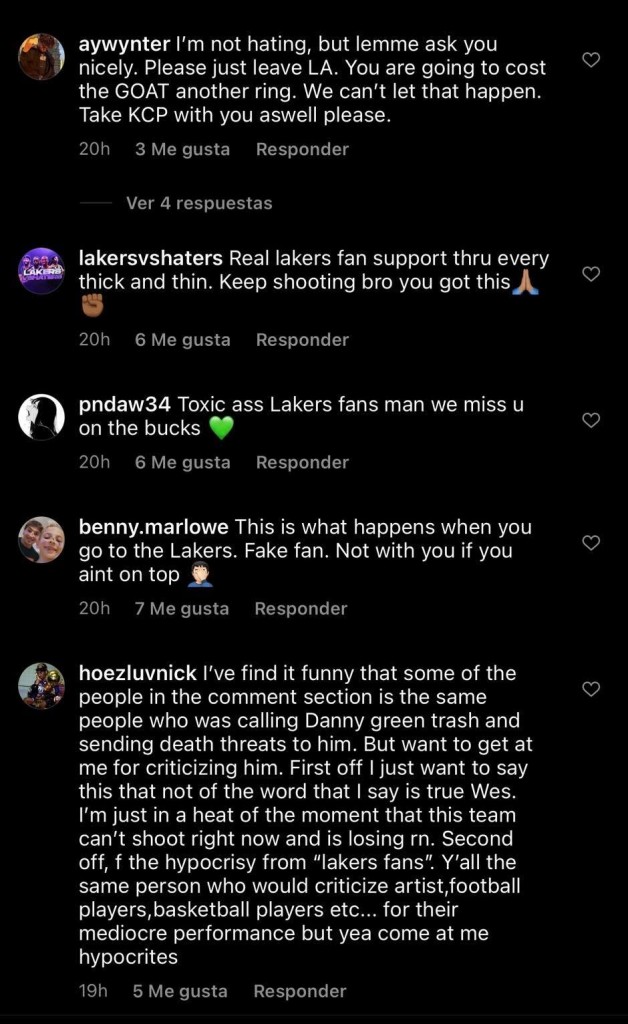Like hoezluvnick's long comment
The image size is (628, 1024).
click(591, 689)
